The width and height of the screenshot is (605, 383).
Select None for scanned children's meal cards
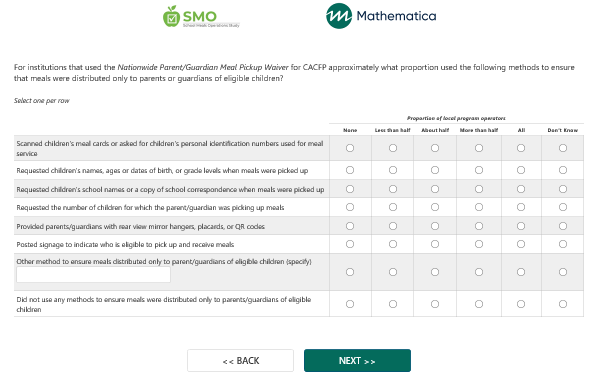(x=350, y=148)
